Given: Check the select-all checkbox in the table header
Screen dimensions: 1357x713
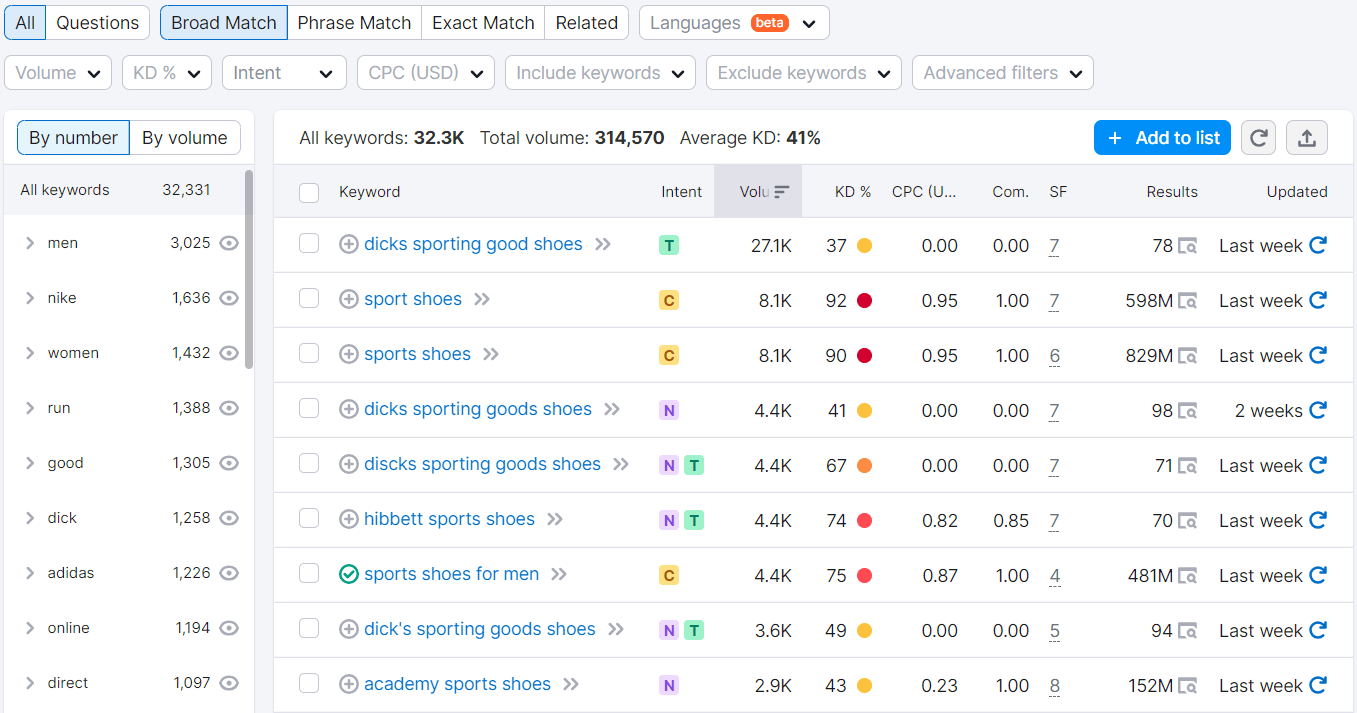Looking at the screenshot, I should pyautogui.click(x=308, y=192).
